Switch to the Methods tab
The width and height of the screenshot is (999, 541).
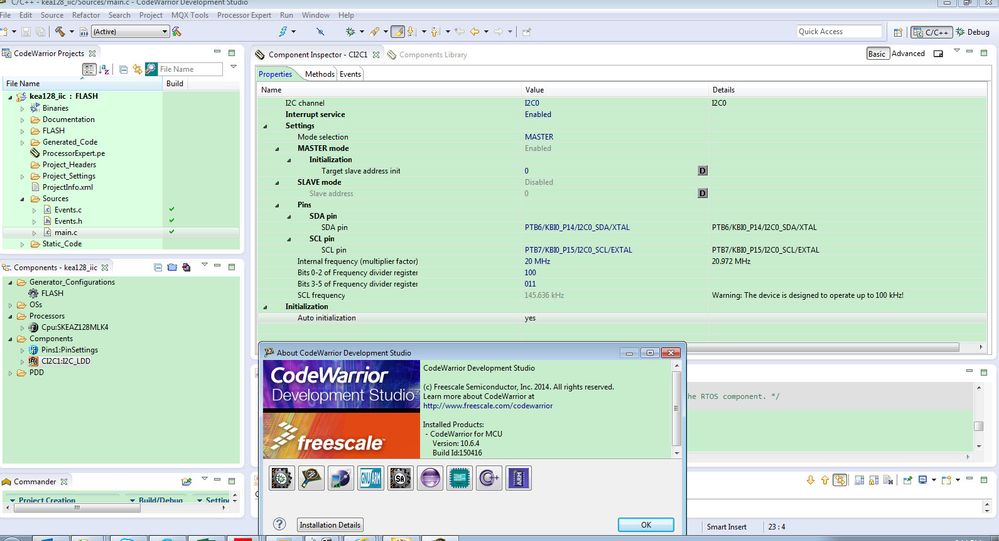319,74
